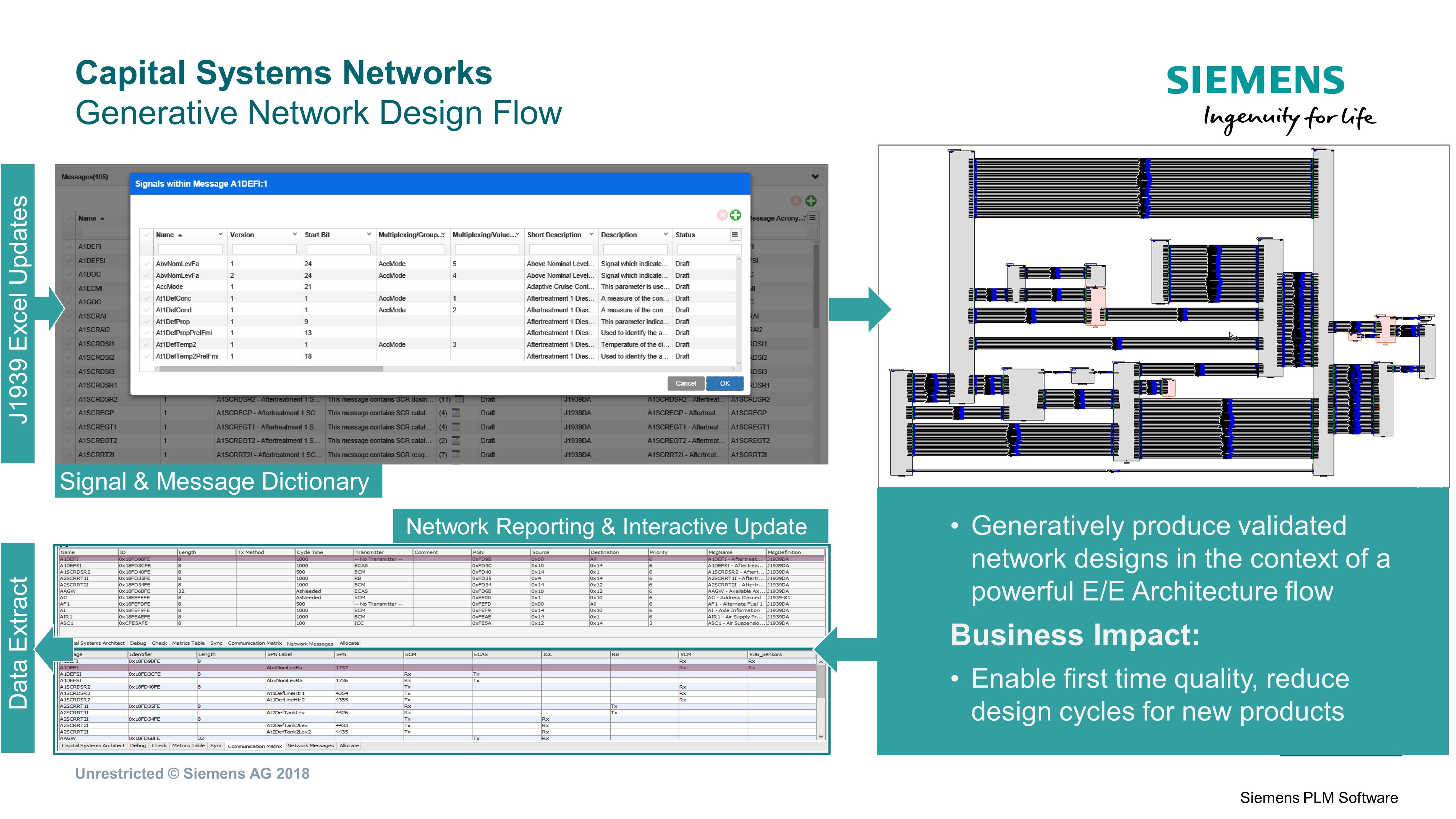Open the Sync tab in the upper tab bar
The width and height of the screenshot is (1456, 819).
coord(216,643)
